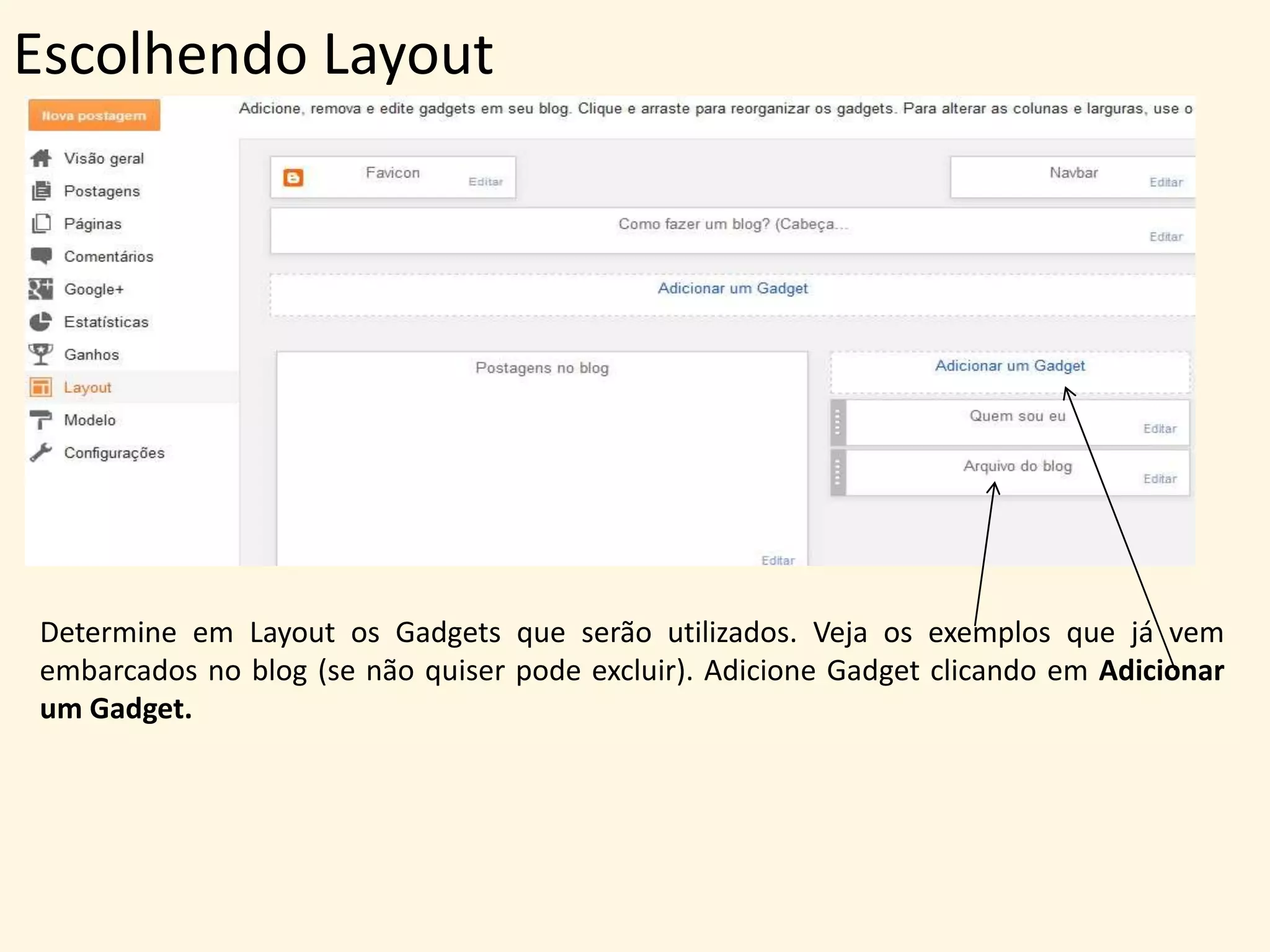Screen dimensions: 1270x952
Task: Click the orange Blogger favicon icon
Action: 293,178
